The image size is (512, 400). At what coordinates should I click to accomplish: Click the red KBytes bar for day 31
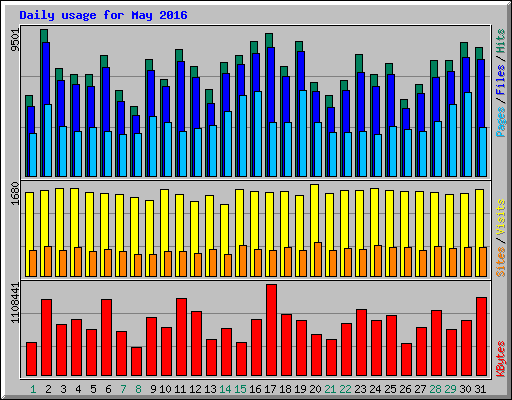(481, 337)
